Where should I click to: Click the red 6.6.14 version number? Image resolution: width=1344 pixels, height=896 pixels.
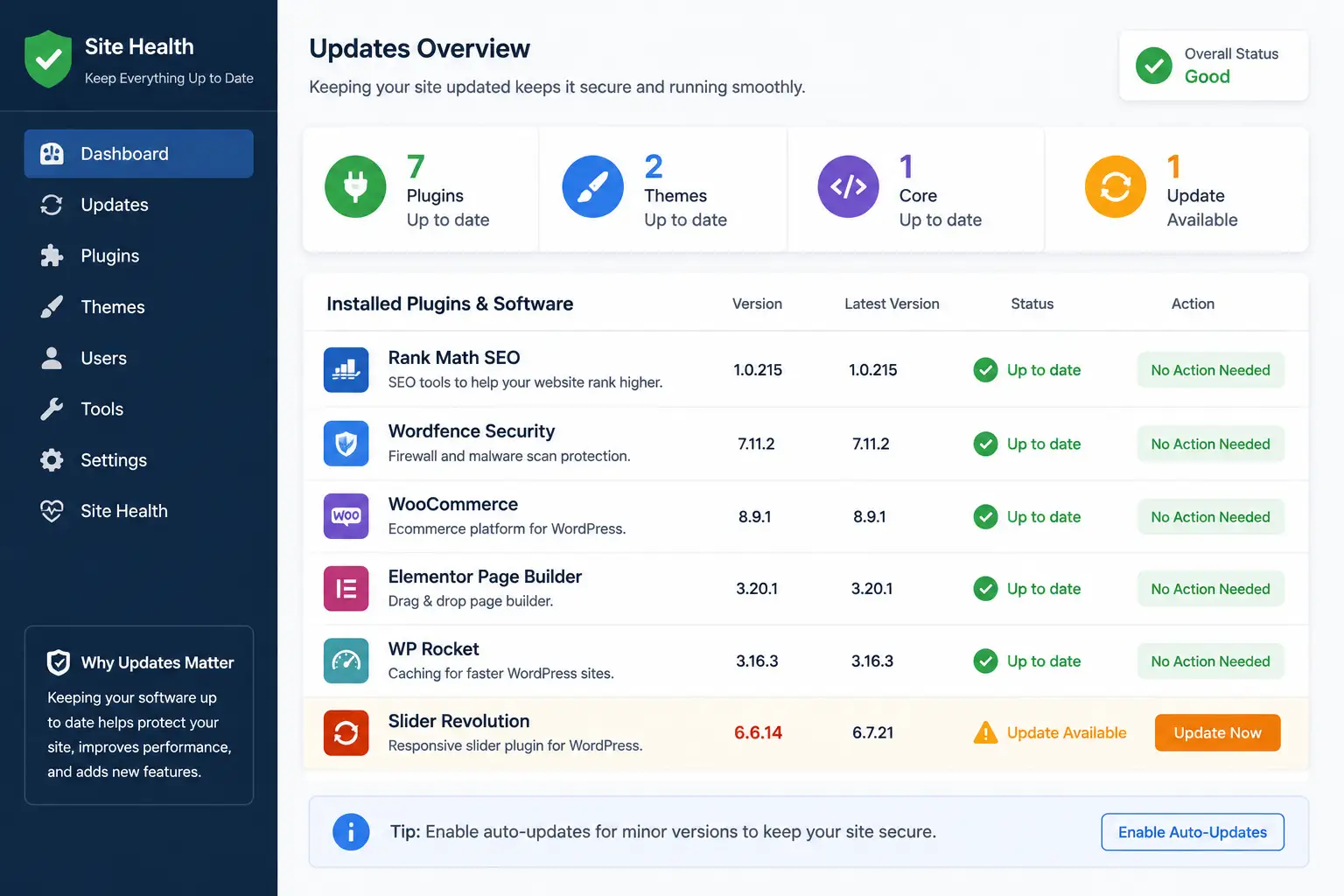758,732
